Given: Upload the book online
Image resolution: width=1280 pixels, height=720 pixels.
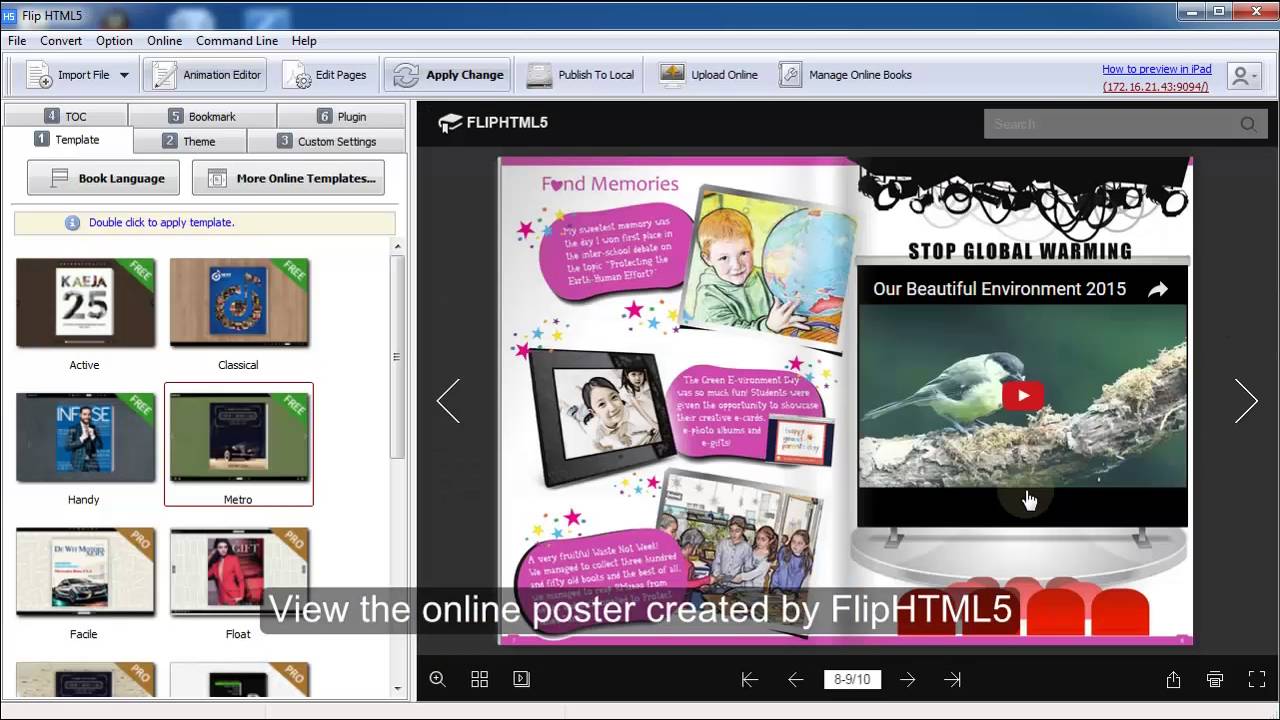Looking at the screenshot, I should (709, 75).
